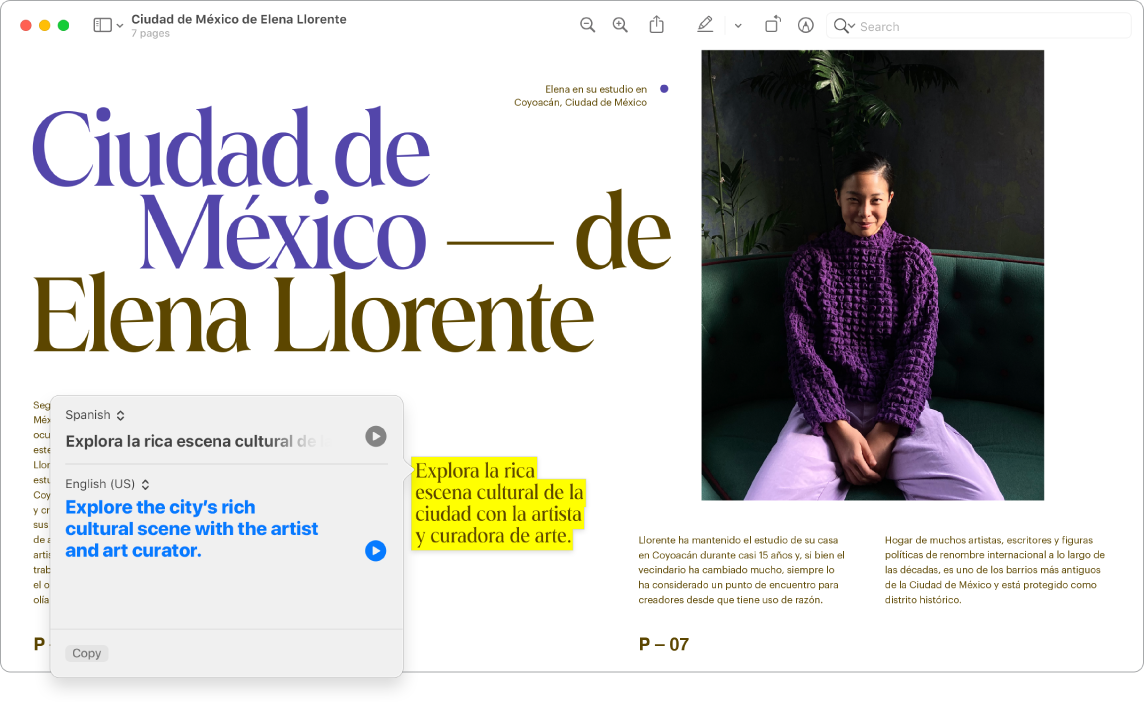Open the sidebar view options chevron

click(x=118, y=25)
